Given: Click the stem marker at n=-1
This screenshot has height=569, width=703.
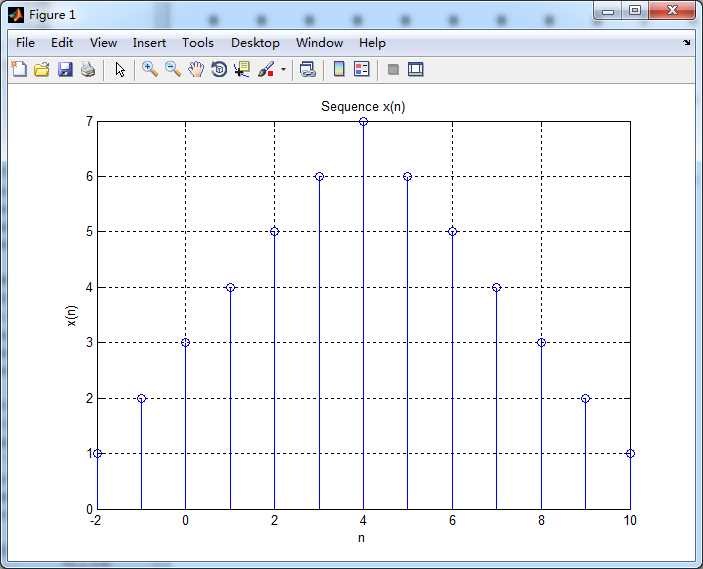Looking at the screenshot, I should point(141,398).
